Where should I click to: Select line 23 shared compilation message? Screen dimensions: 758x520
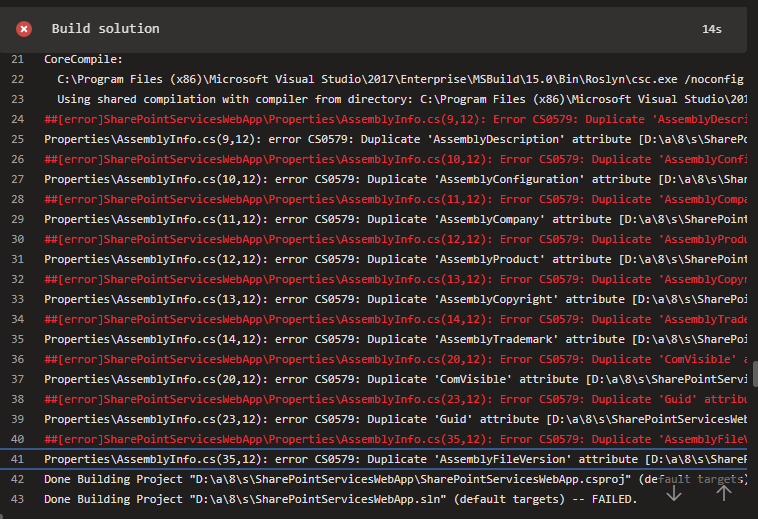pos(373,99)
